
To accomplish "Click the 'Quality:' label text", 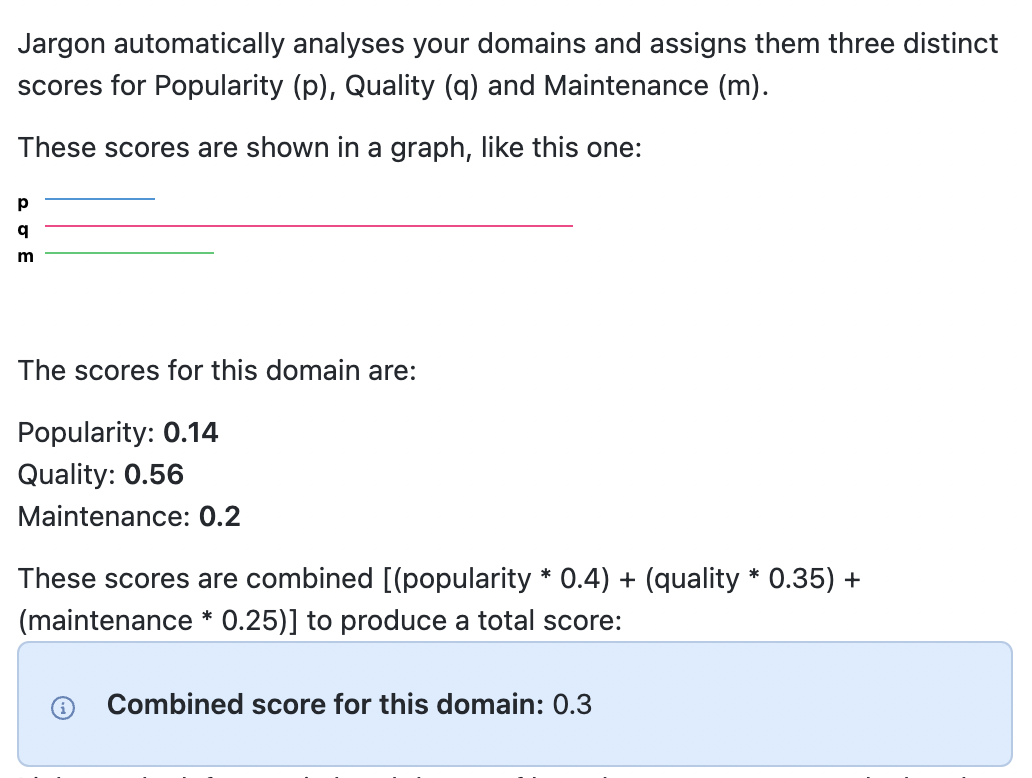I will coord(66,475).
